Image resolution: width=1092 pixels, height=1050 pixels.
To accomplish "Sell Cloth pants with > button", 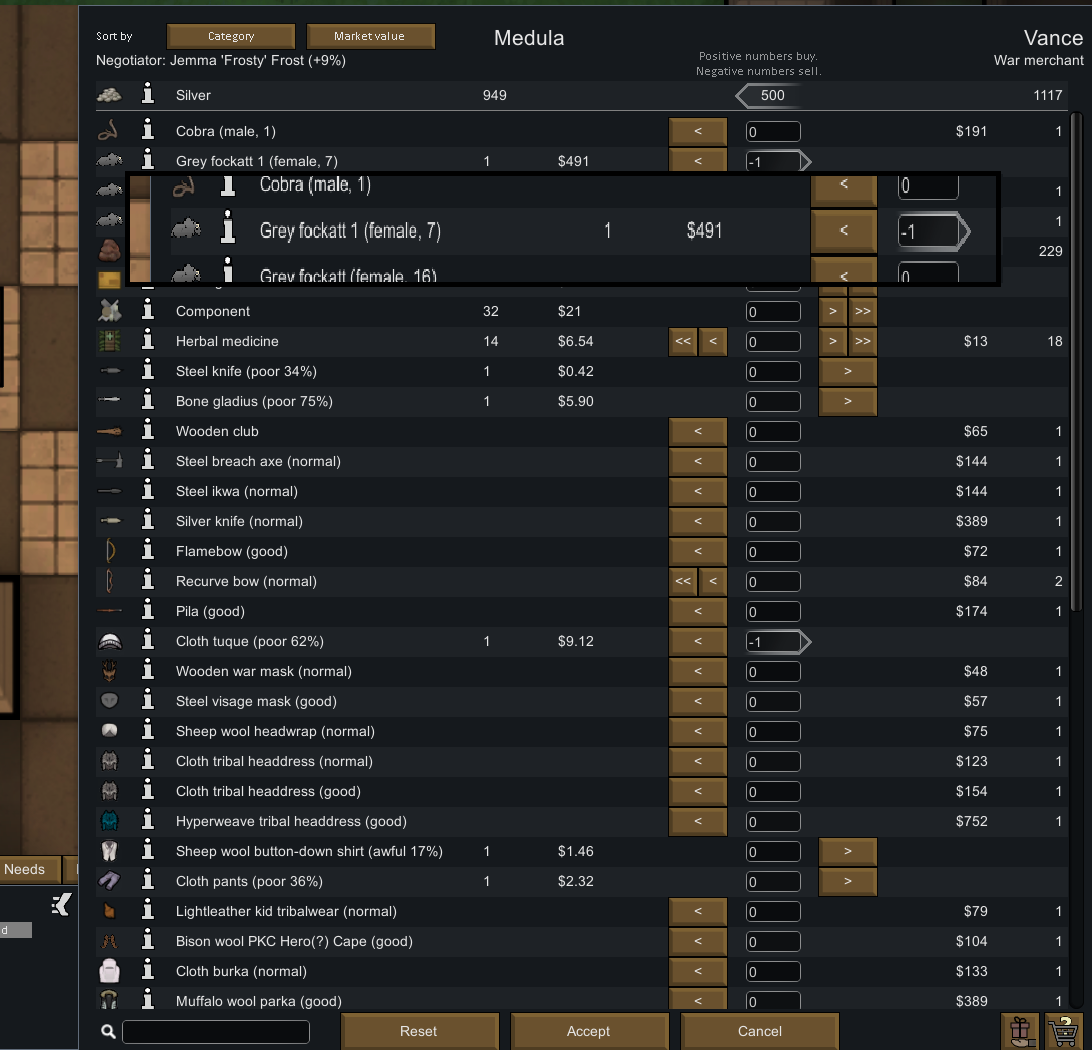I will coord(848,881).
